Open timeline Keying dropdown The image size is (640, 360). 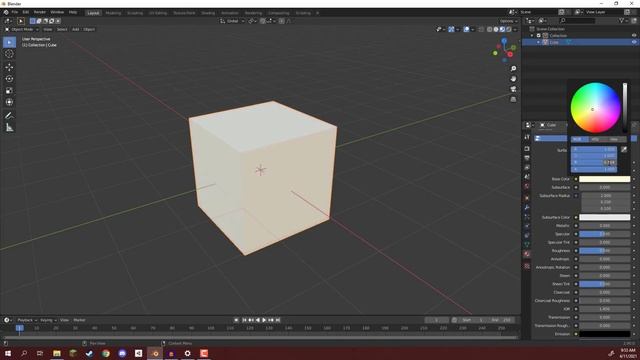[48, 320]
